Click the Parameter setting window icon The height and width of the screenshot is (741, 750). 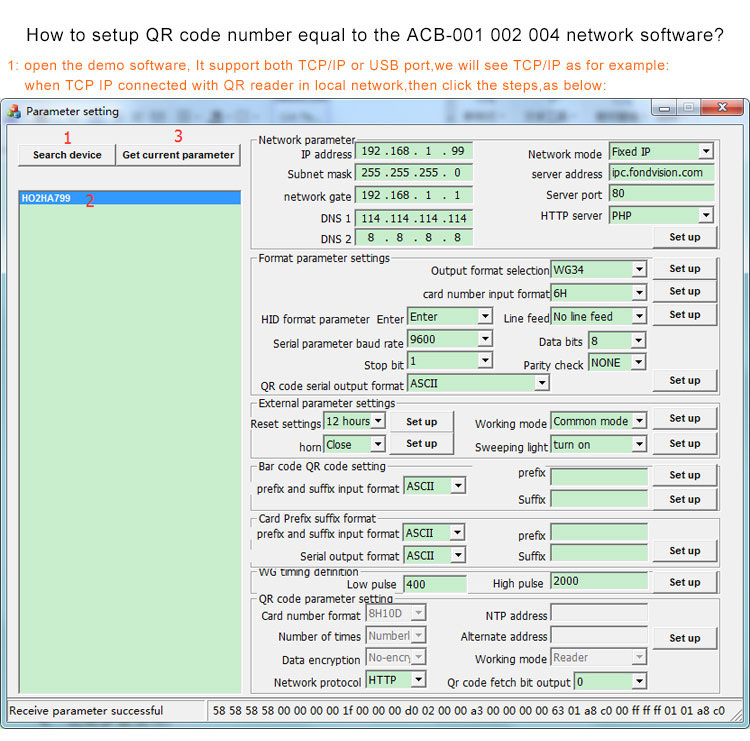coord(14,111)
